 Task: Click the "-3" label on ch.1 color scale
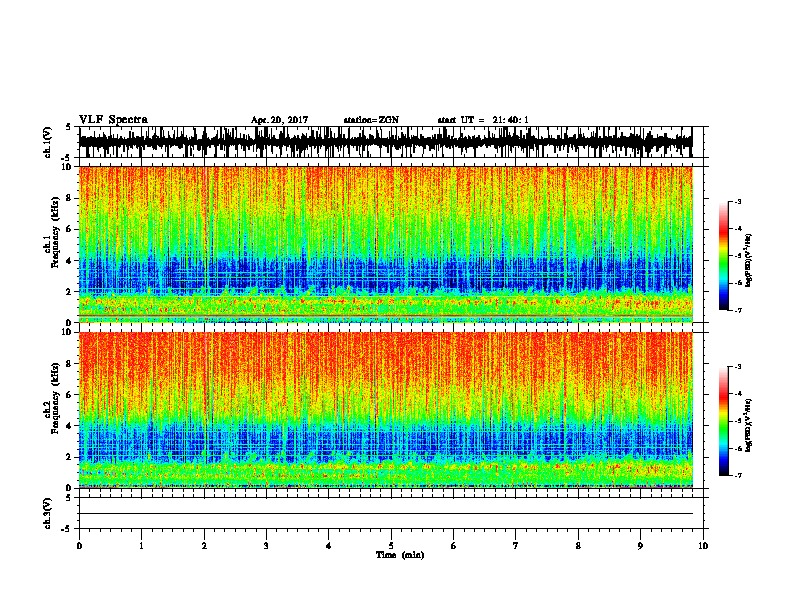click(x=737, y=201)
